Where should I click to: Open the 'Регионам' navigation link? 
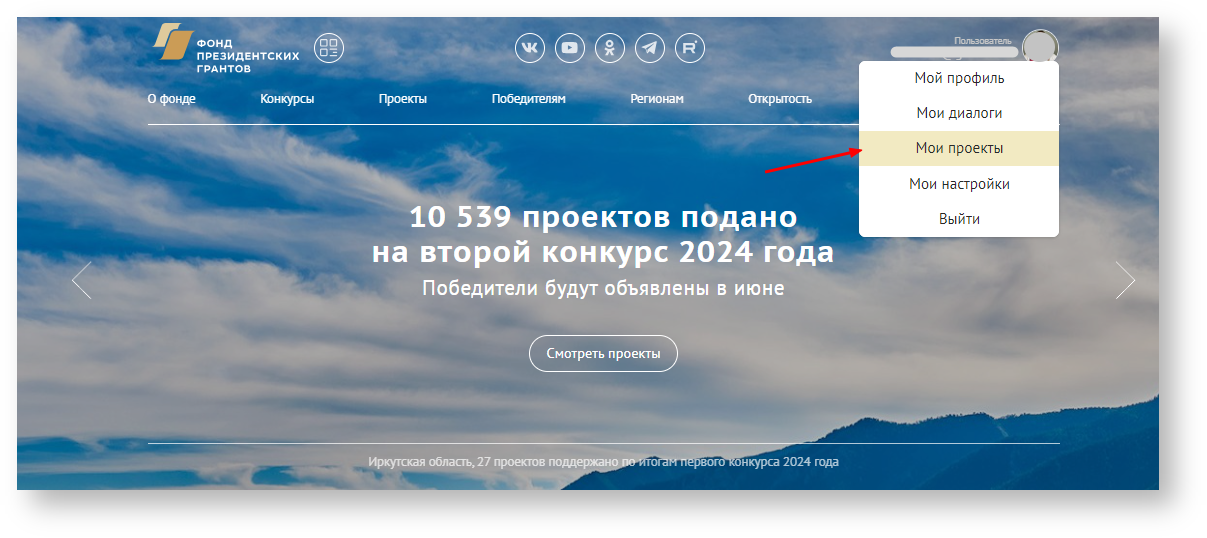[x=657, y=99]
